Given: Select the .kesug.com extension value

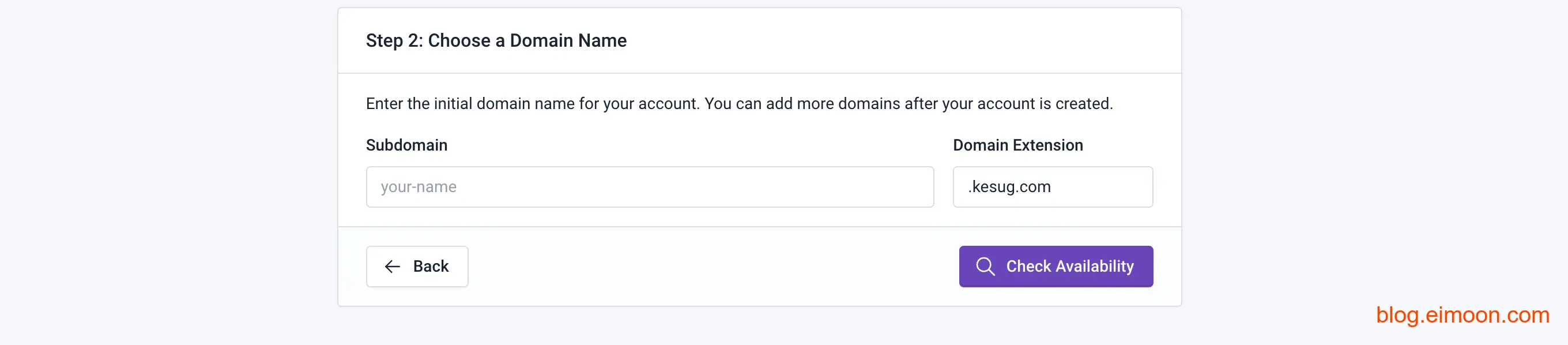Looking at the screenshot, I should pos(1010,187).
